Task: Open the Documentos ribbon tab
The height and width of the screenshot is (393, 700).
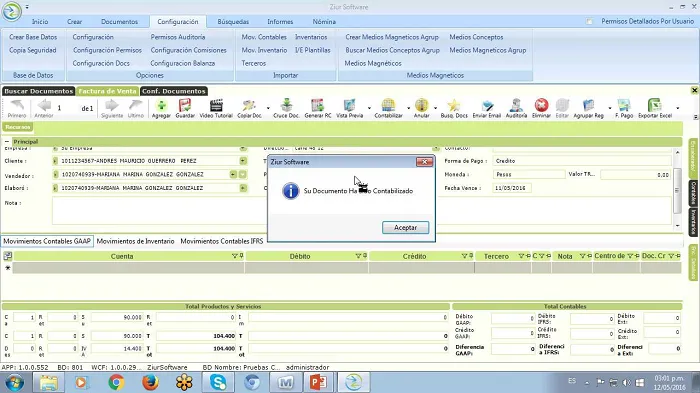Action: (x=119, y=21)
